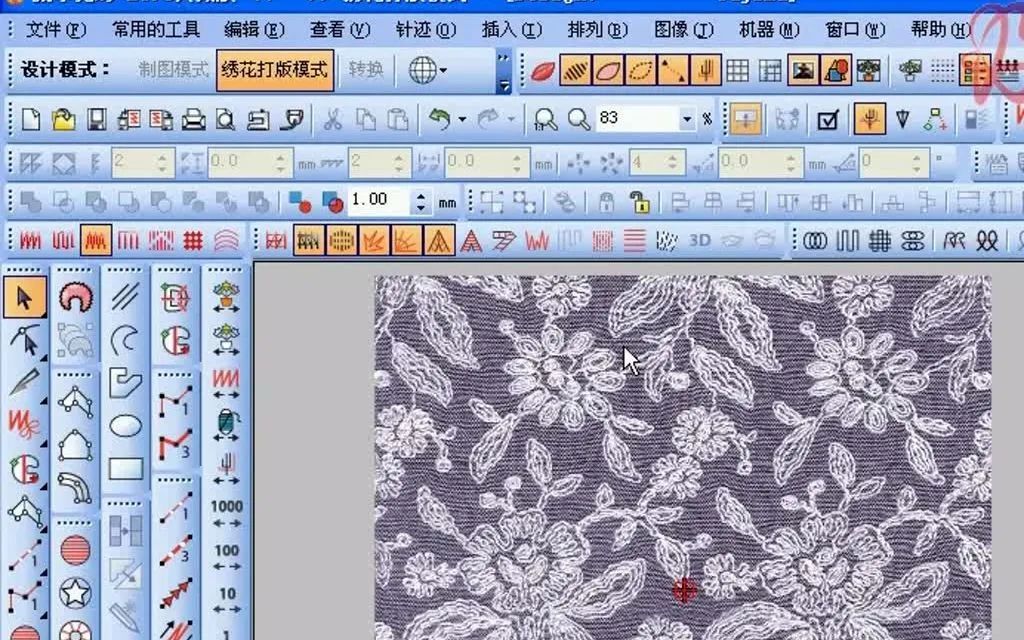
Task: Click the travel by 100 stitches icon
Action: pyautogui.click(x=226, y=557)
